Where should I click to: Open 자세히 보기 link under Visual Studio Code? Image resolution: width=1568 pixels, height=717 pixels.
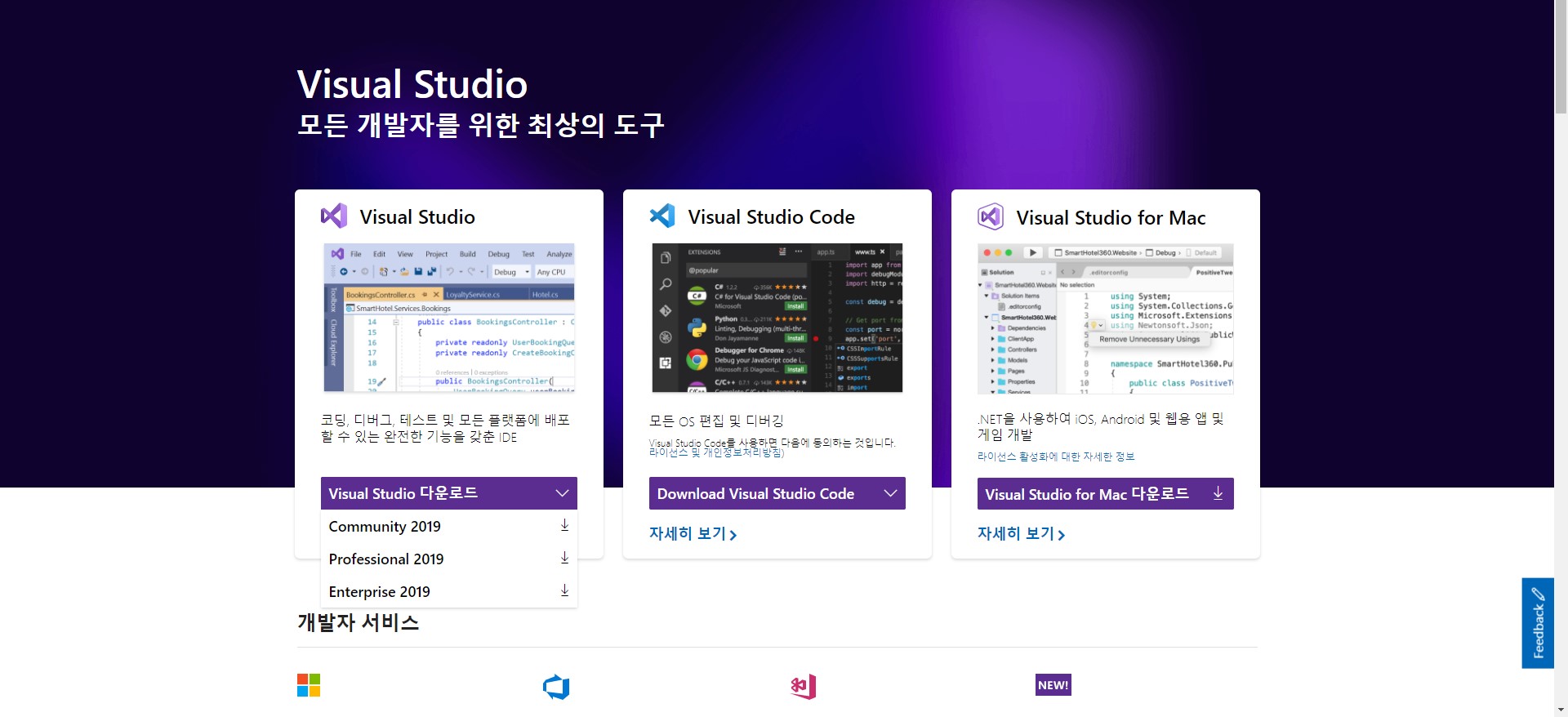coord(693,533)
